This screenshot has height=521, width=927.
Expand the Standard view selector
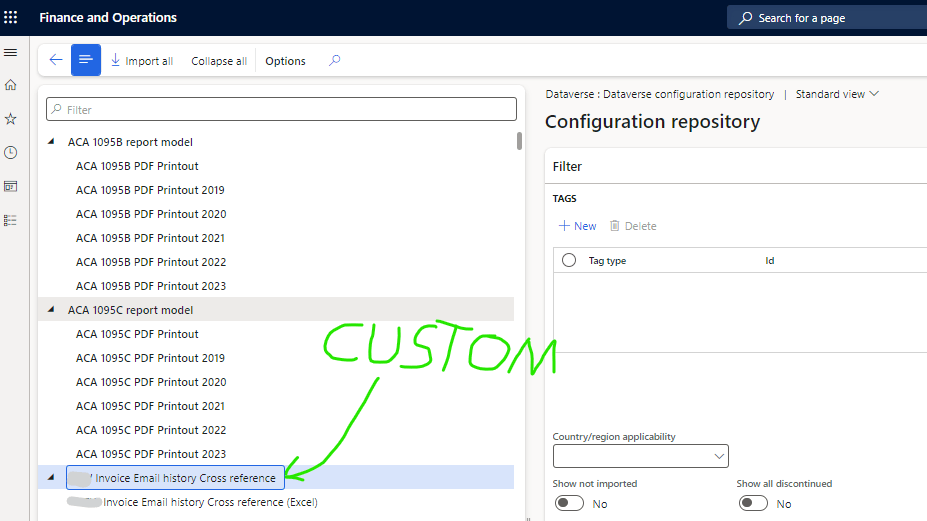837,94
